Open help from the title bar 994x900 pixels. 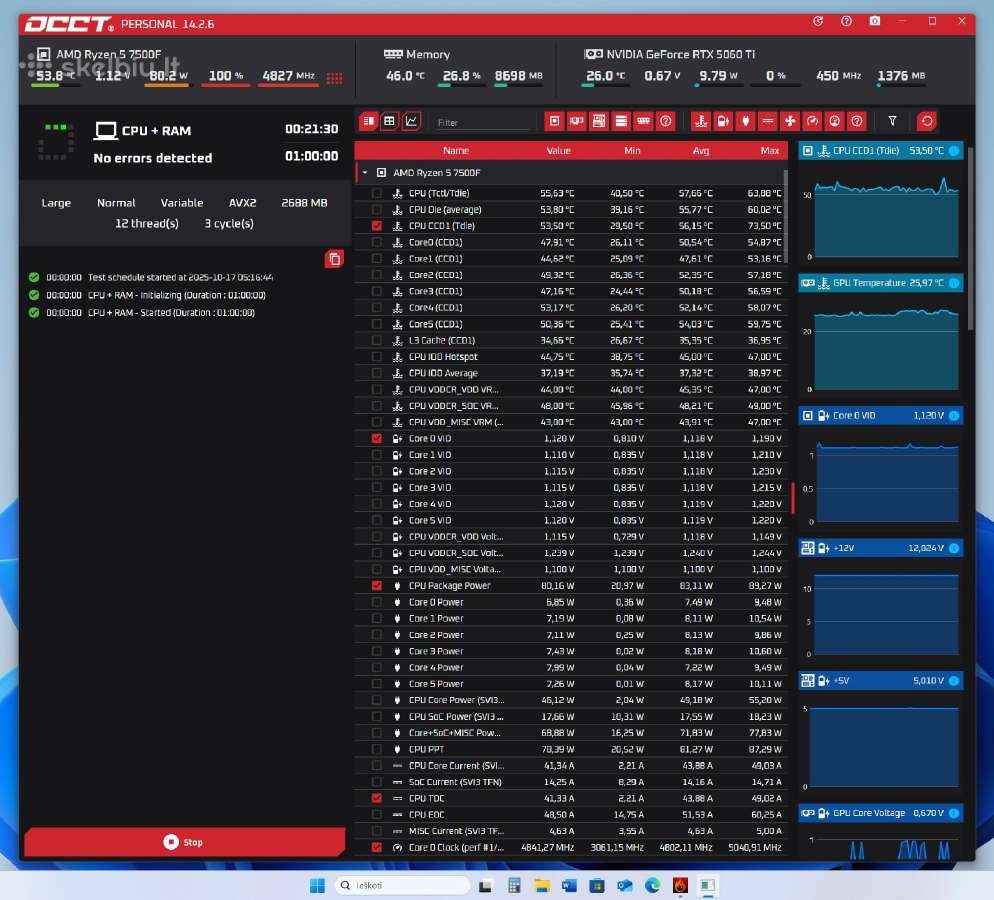point(846,21)
